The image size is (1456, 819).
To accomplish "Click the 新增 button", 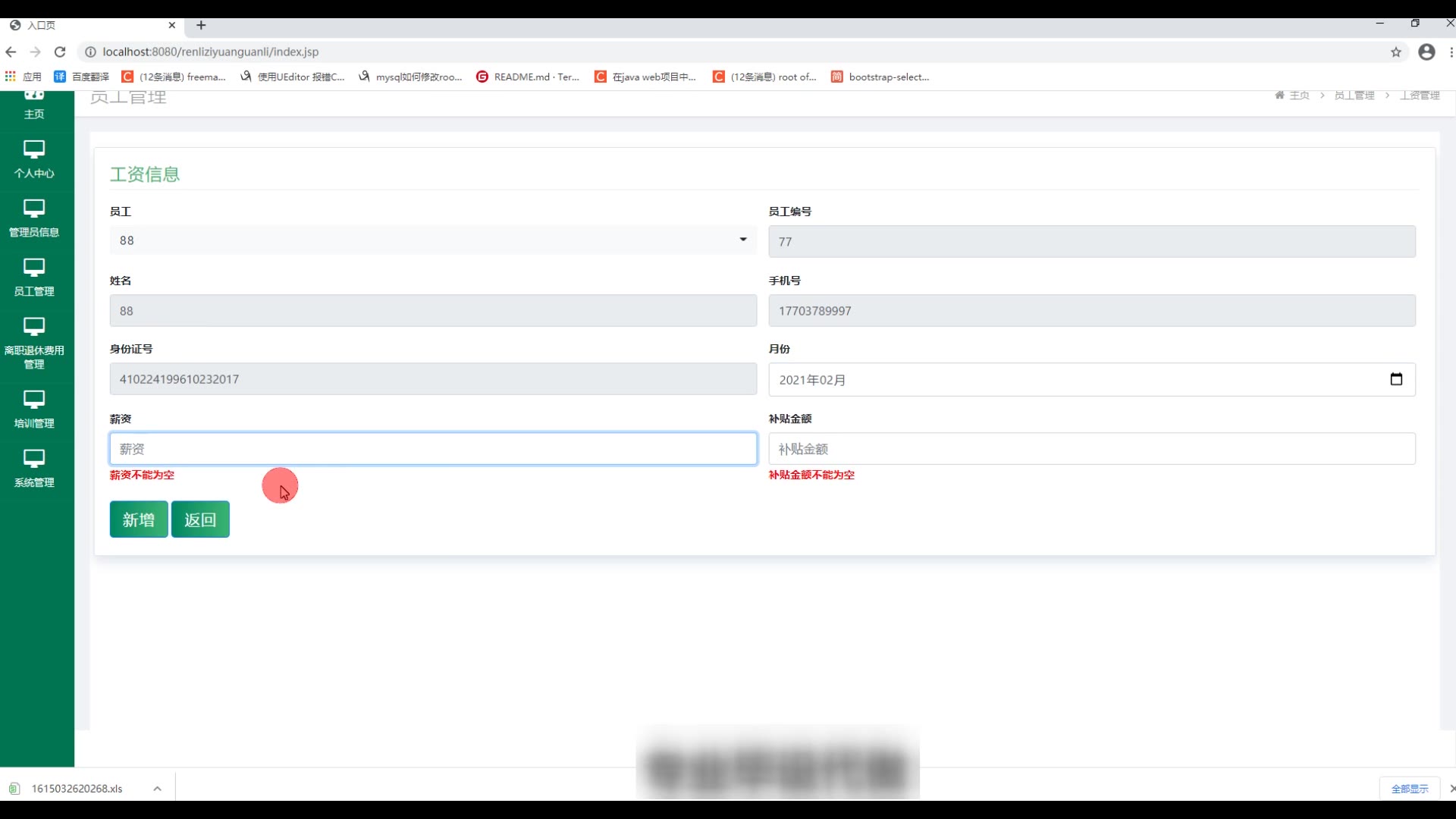I will [139, 519].
